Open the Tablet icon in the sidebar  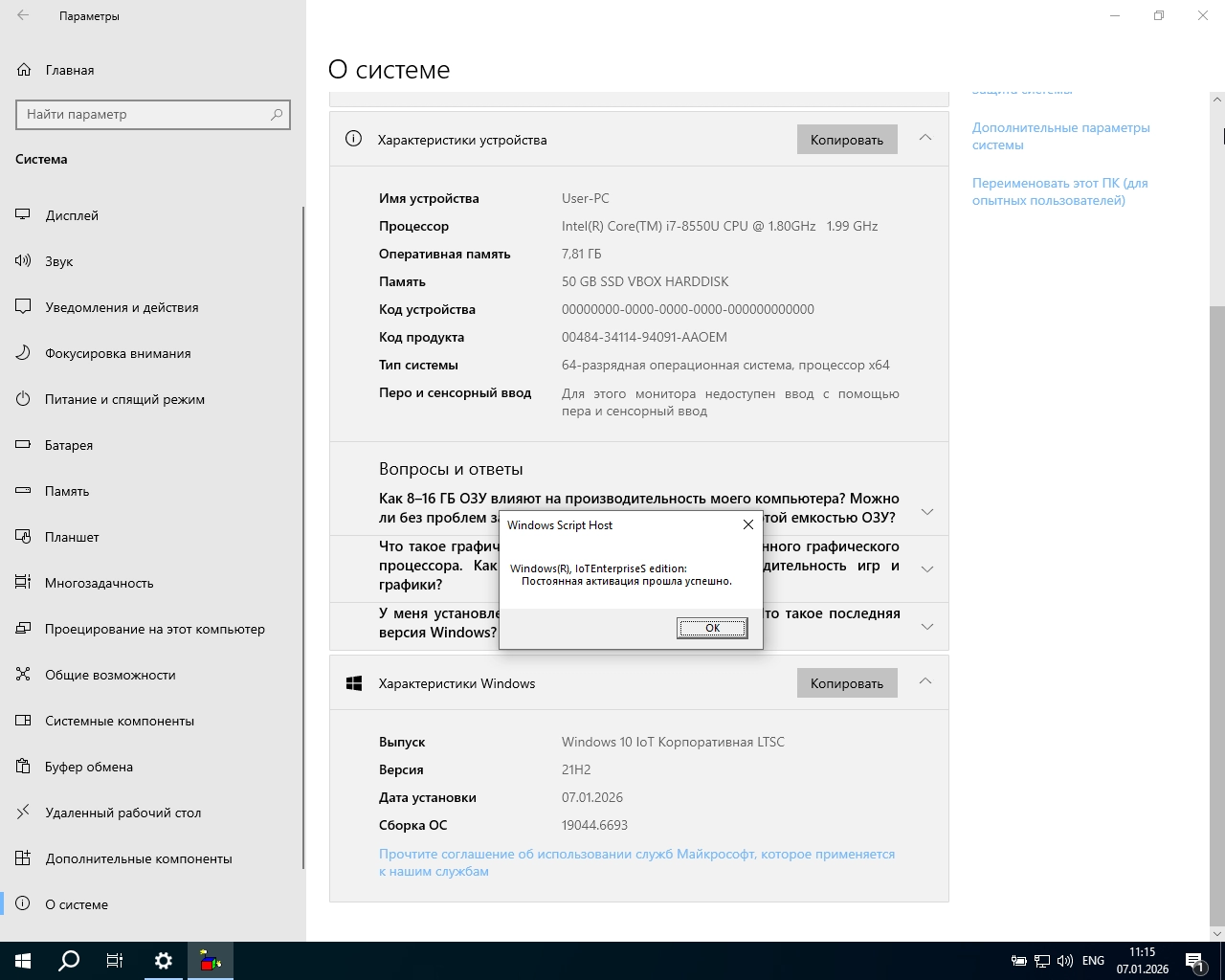[x=24, y=537]
